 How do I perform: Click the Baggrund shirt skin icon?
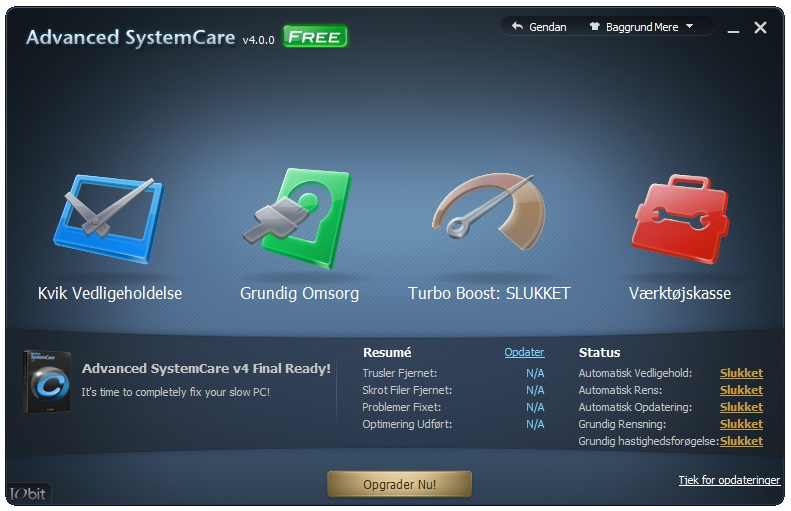pos(595,27)
